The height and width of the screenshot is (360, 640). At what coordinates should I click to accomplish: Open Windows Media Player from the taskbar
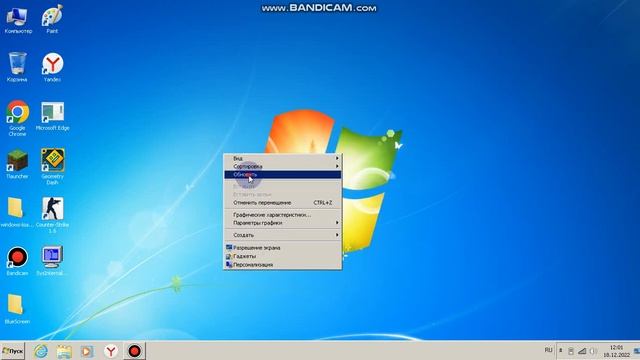87,351
